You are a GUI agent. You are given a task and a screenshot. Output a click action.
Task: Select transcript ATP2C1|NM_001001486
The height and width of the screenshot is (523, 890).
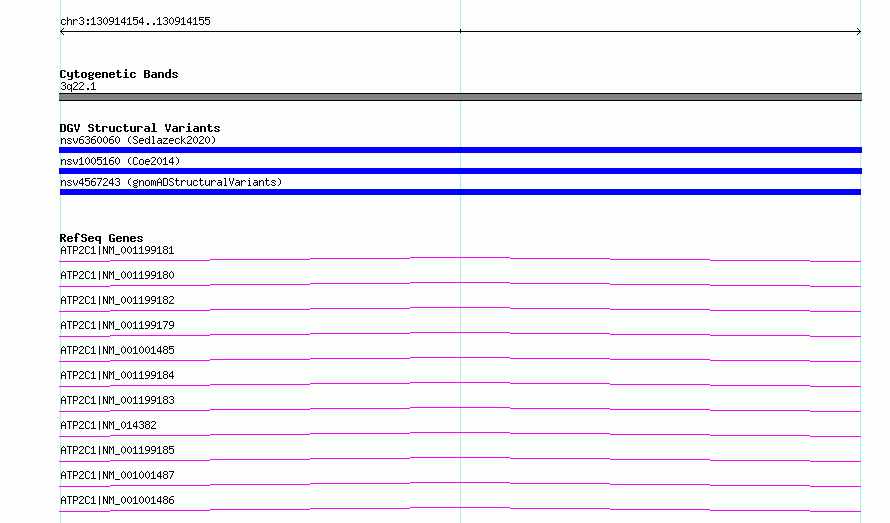point(117,500)
